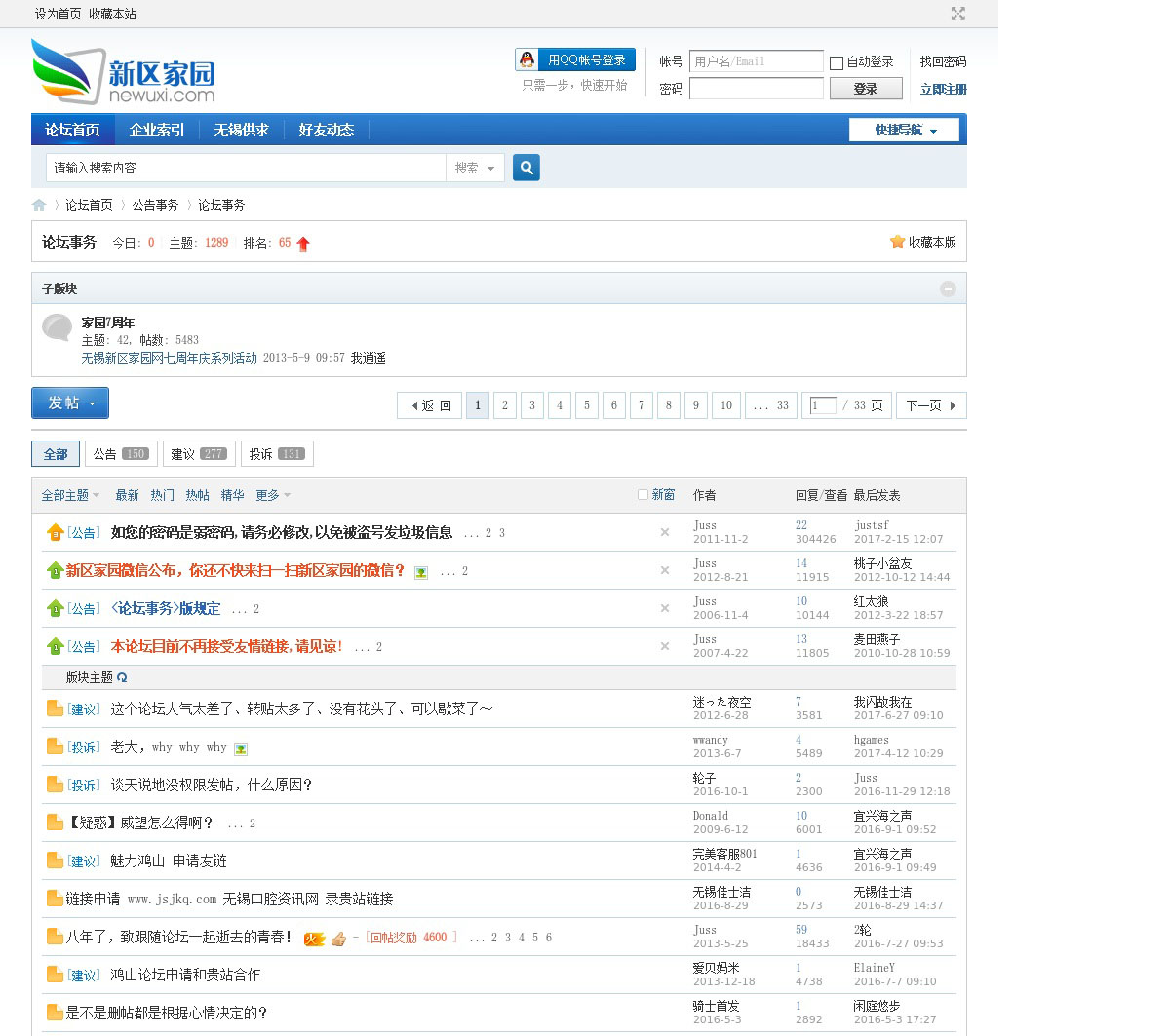Click the fullscreen toggle icon at top right
Screen dimensions: 1170x1036
(957, 14)
